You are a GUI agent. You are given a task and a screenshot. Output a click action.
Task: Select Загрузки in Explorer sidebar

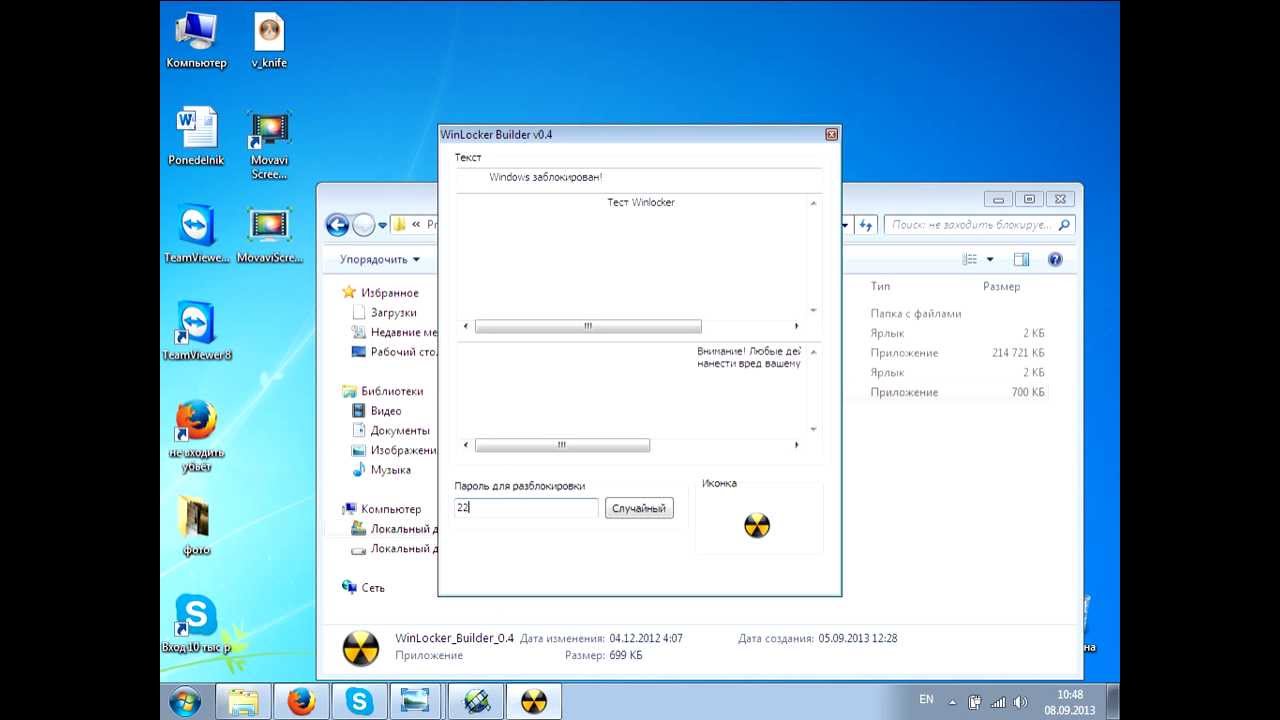384,313
